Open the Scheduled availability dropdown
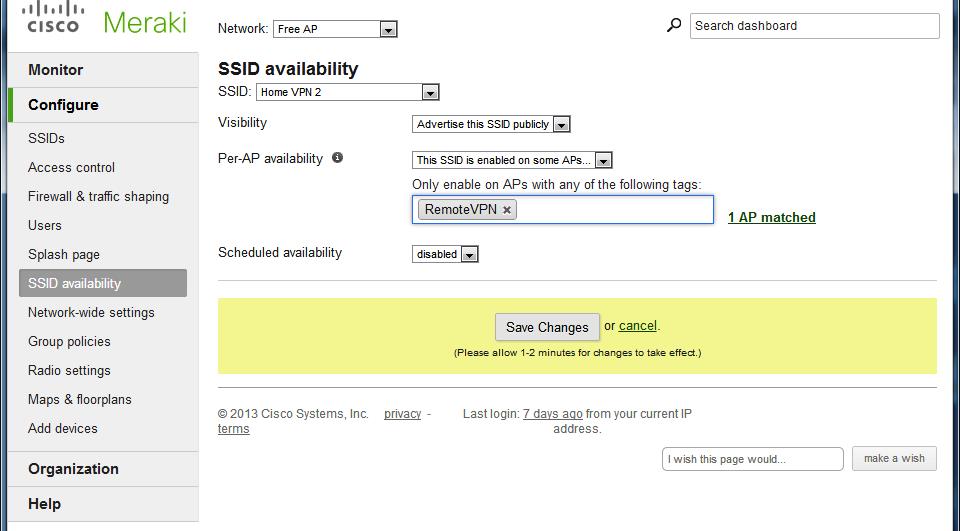Image resolution: width=960 pixels, height=531 pixels. tap(445, 255)
